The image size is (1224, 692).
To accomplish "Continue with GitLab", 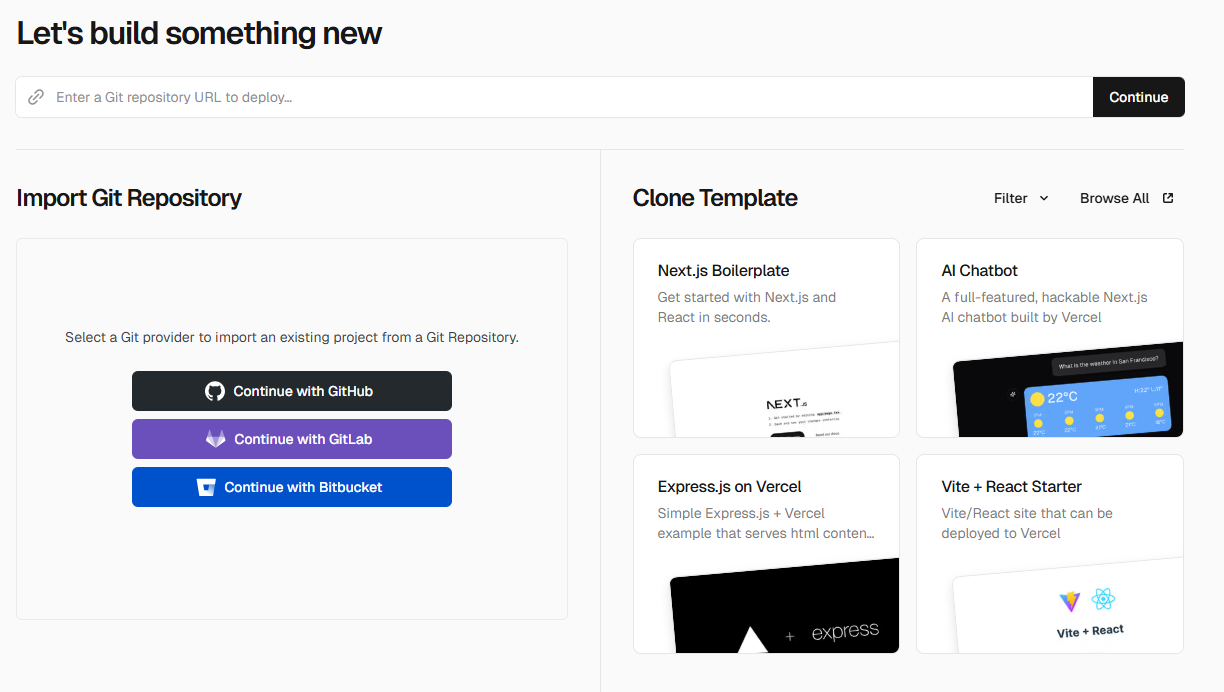I will click(292, 439).
